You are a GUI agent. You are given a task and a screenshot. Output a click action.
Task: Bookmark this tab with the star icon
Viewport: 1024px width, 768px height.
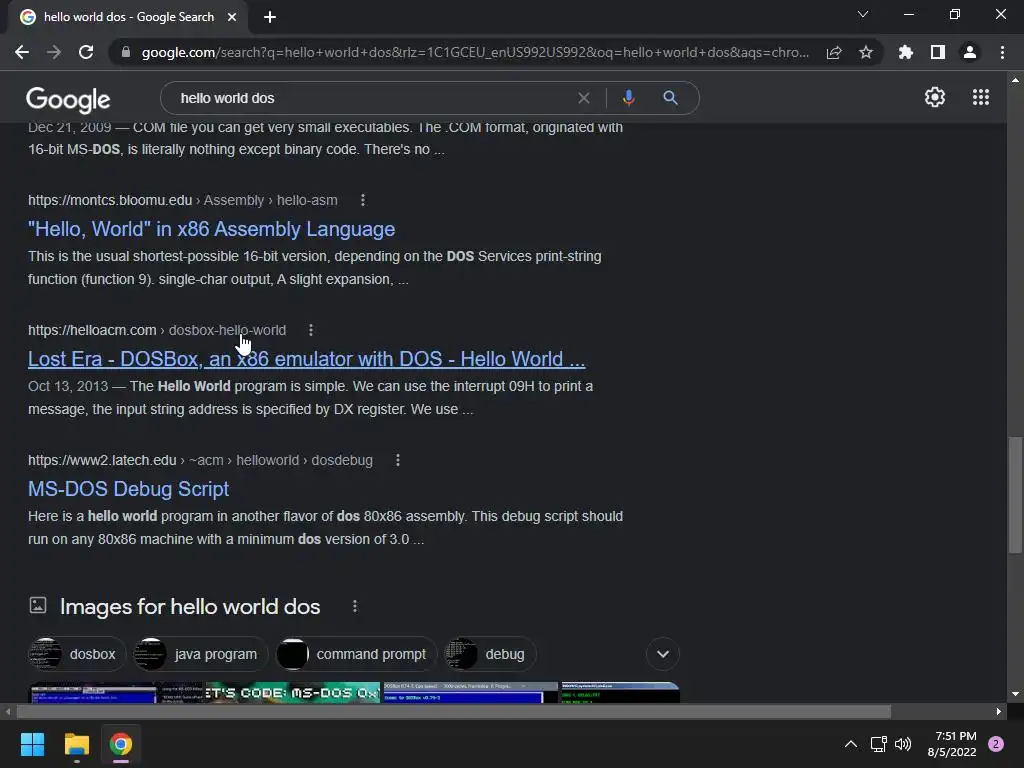click(x=866, y=52)
